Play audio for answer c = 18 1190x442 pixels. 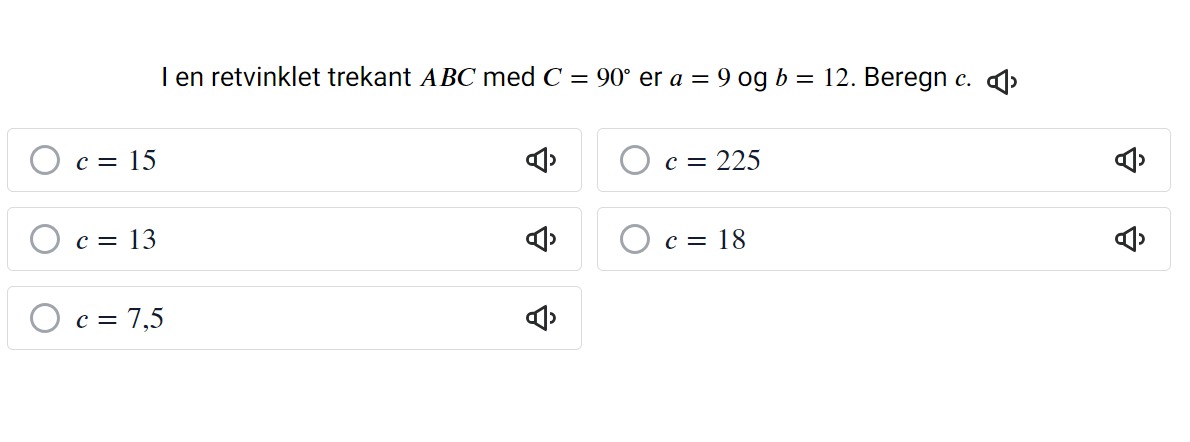[1130, 239]
